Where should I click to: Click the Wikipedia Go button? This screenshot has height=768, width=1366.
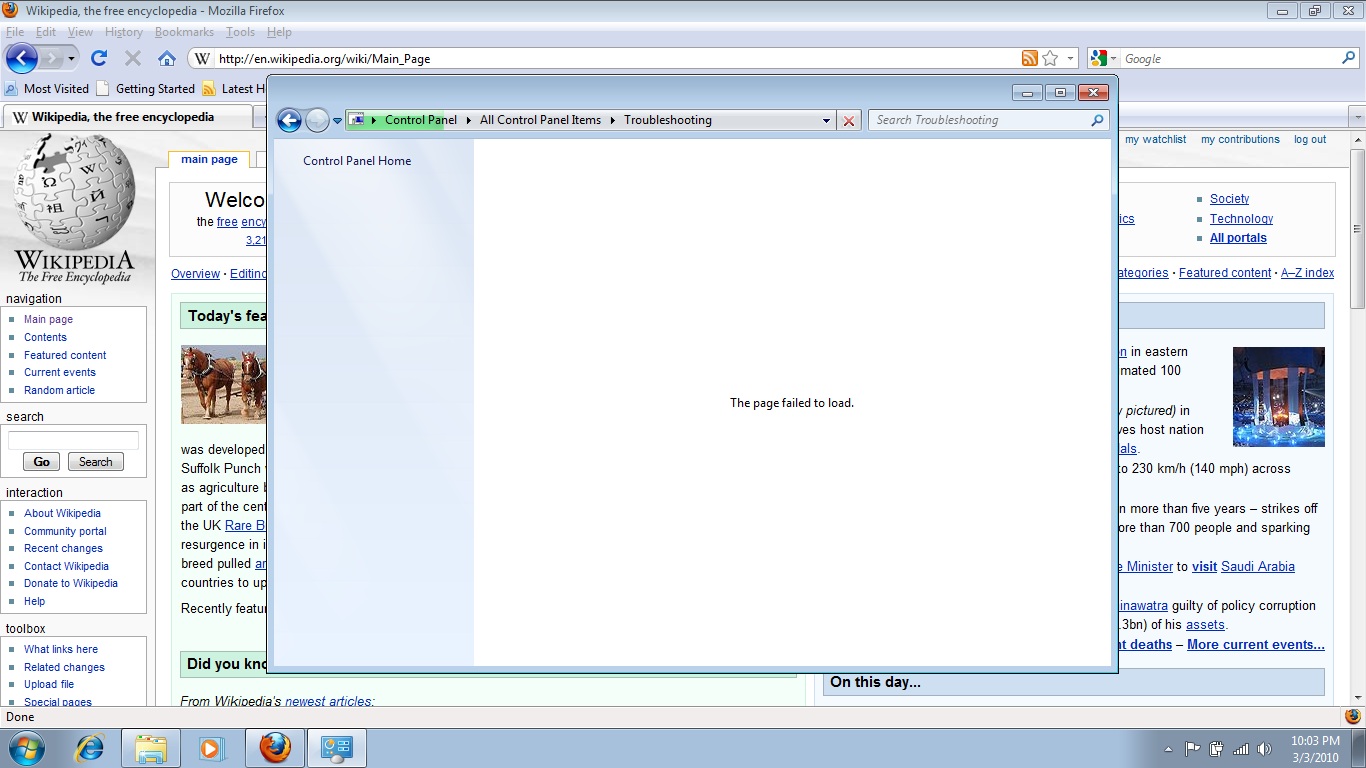pos(41,462)
